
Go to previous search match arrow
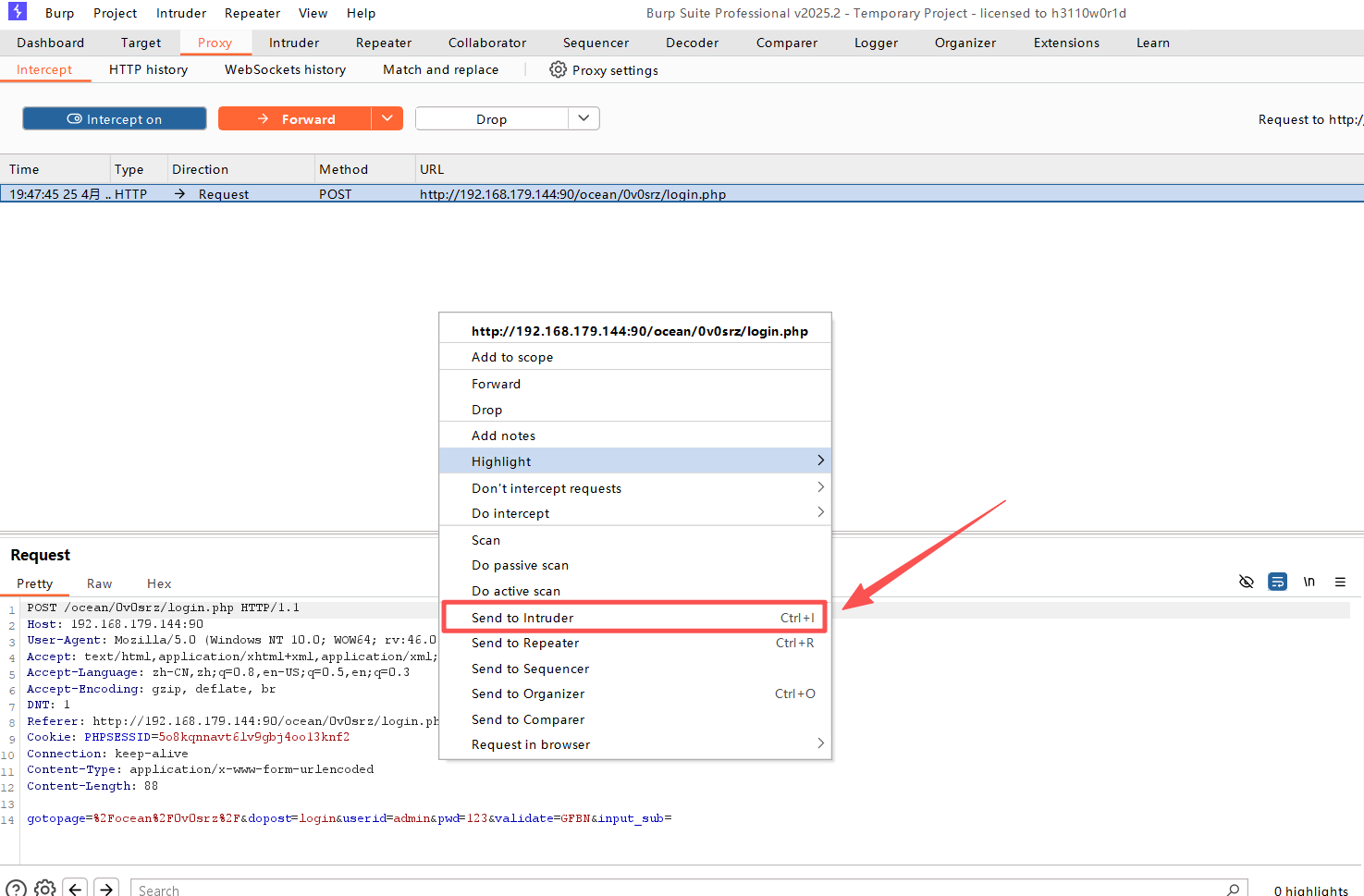click(76, 889)
